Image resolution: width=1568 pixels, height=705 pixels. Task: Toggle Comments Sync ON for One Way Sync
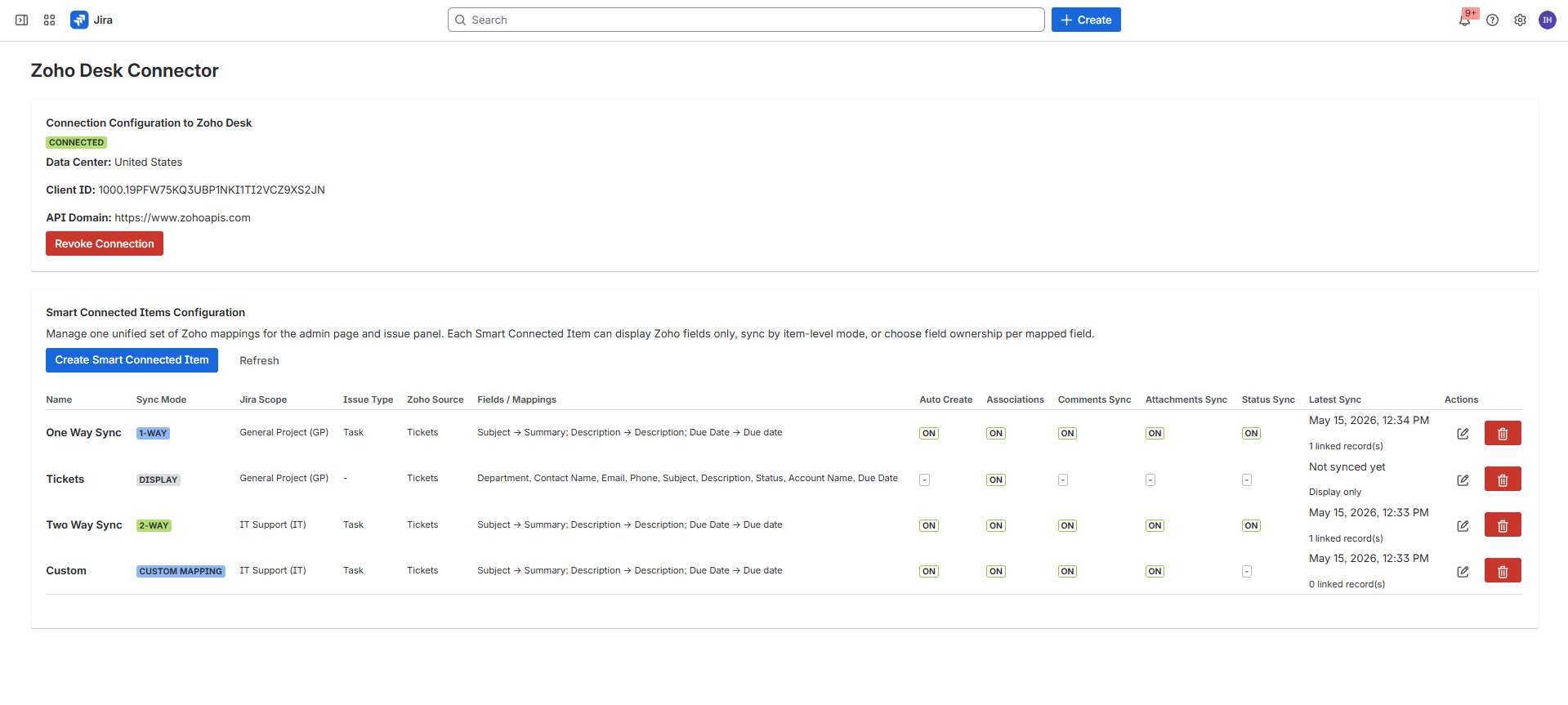coord(1067,434)
